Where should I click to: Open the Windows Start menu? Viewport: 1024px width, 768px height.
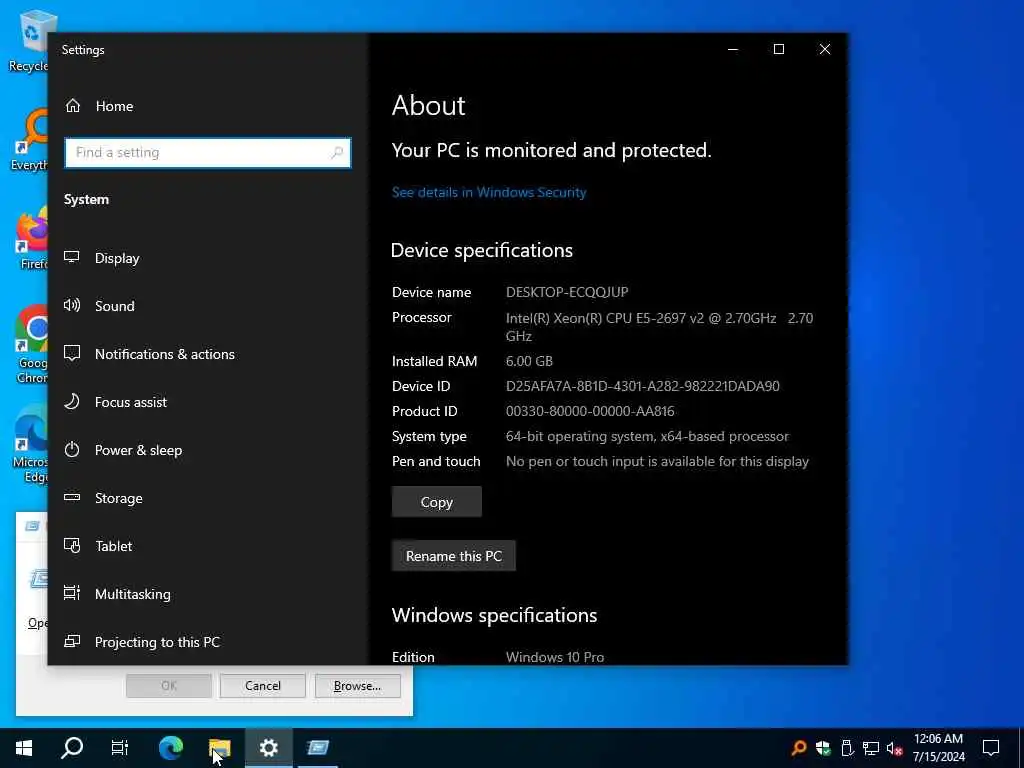tap(24, 748)
